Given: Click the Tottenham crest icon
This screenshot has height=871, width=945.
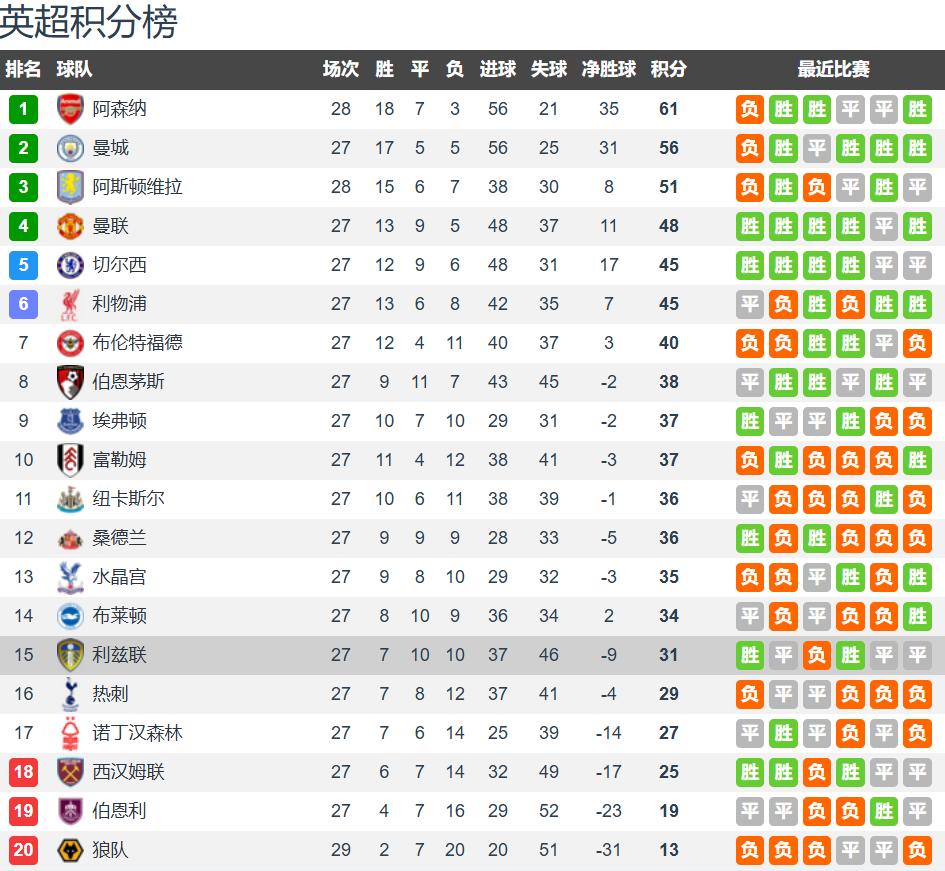Looking at the screenshot, I should point(70,694).
